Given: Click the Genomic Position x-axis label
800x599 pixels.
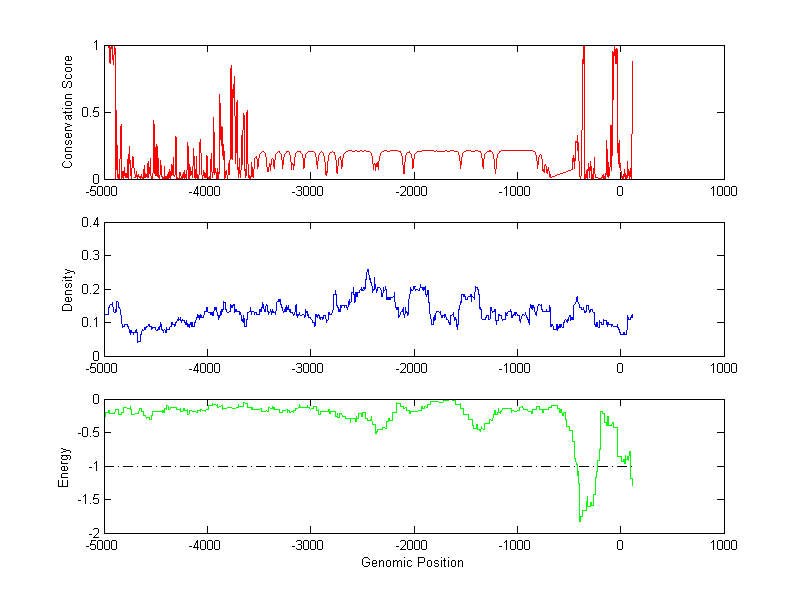Looking at the screenshot, I should click(412, 562).
